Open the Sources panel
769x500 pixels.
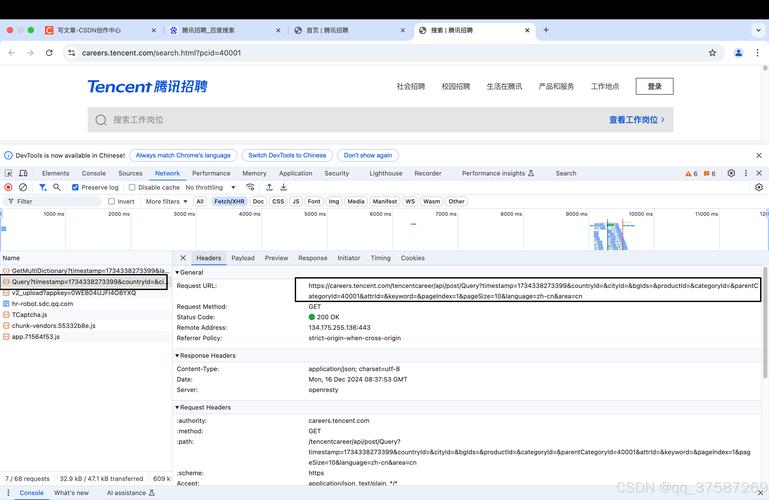[130, 174]
